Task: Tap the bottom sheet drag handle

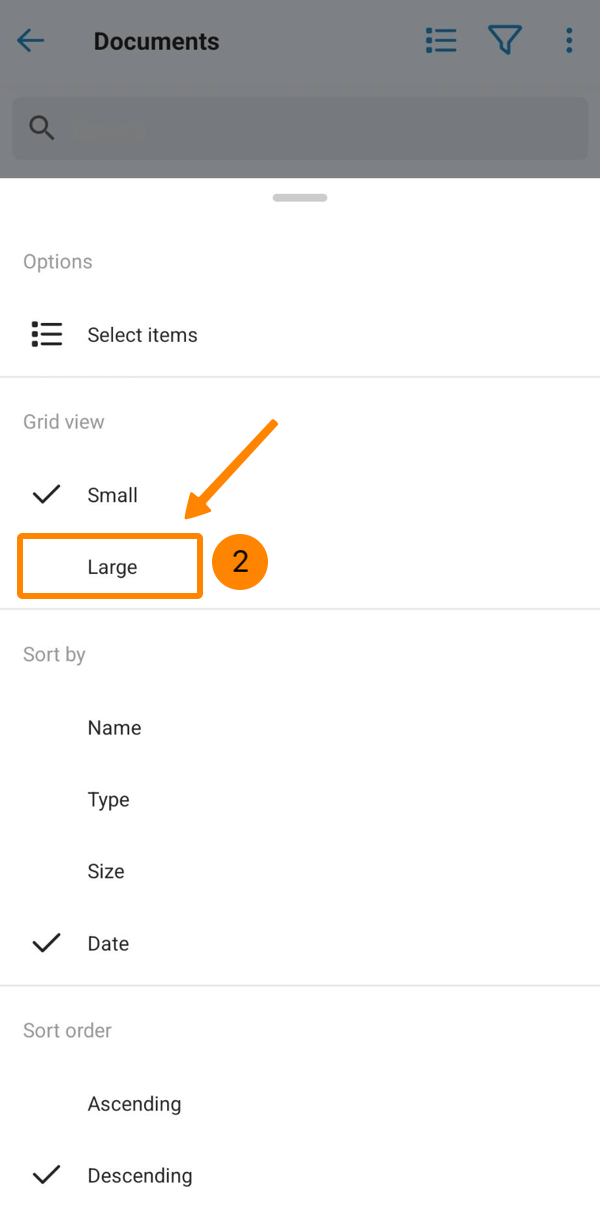Action: point(300,198)
